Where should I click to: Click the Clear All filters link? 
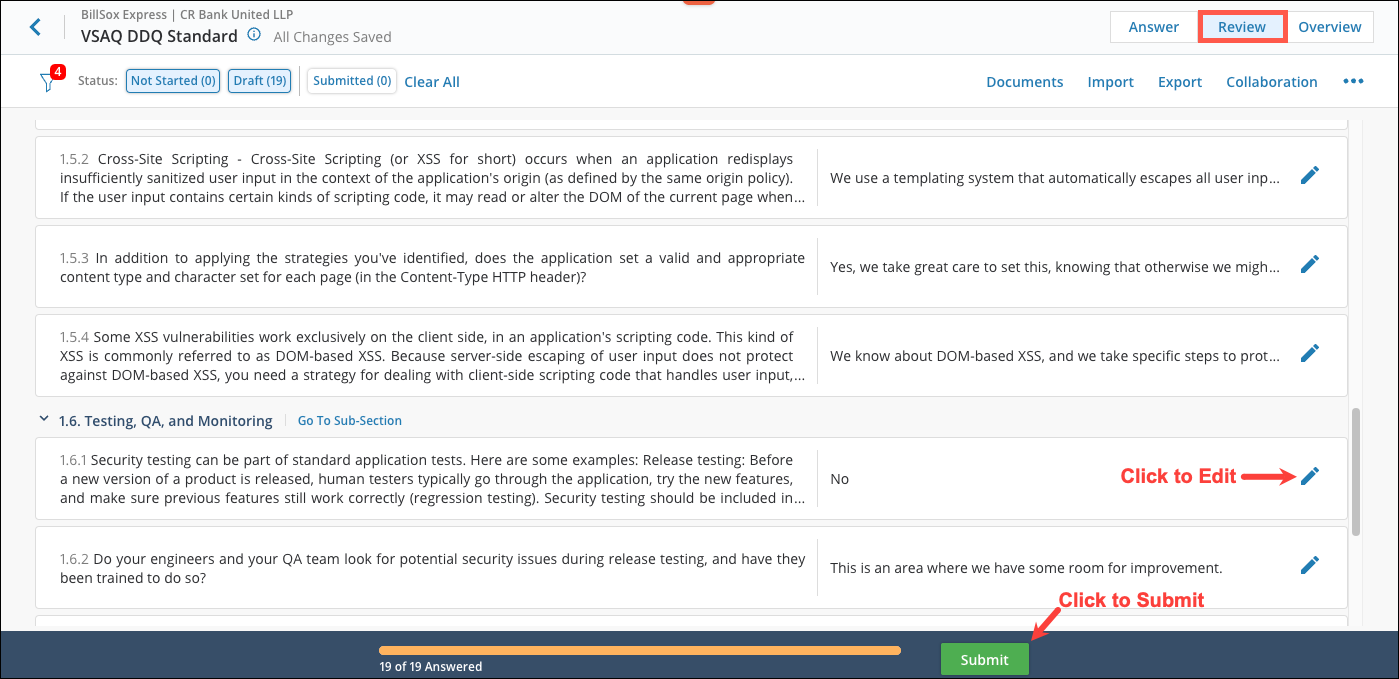coord(432,82)
